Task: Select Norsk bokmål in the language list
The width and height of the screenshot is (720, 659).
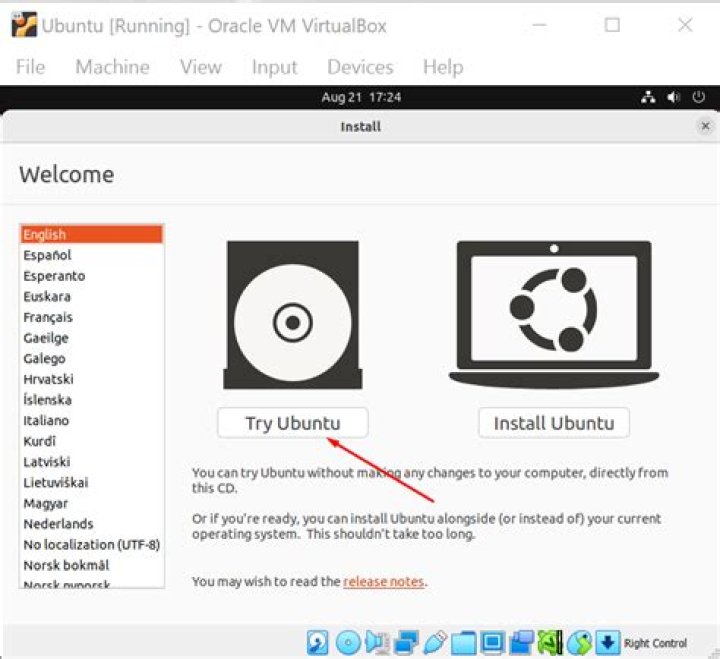Action: [x=91, y=565]
